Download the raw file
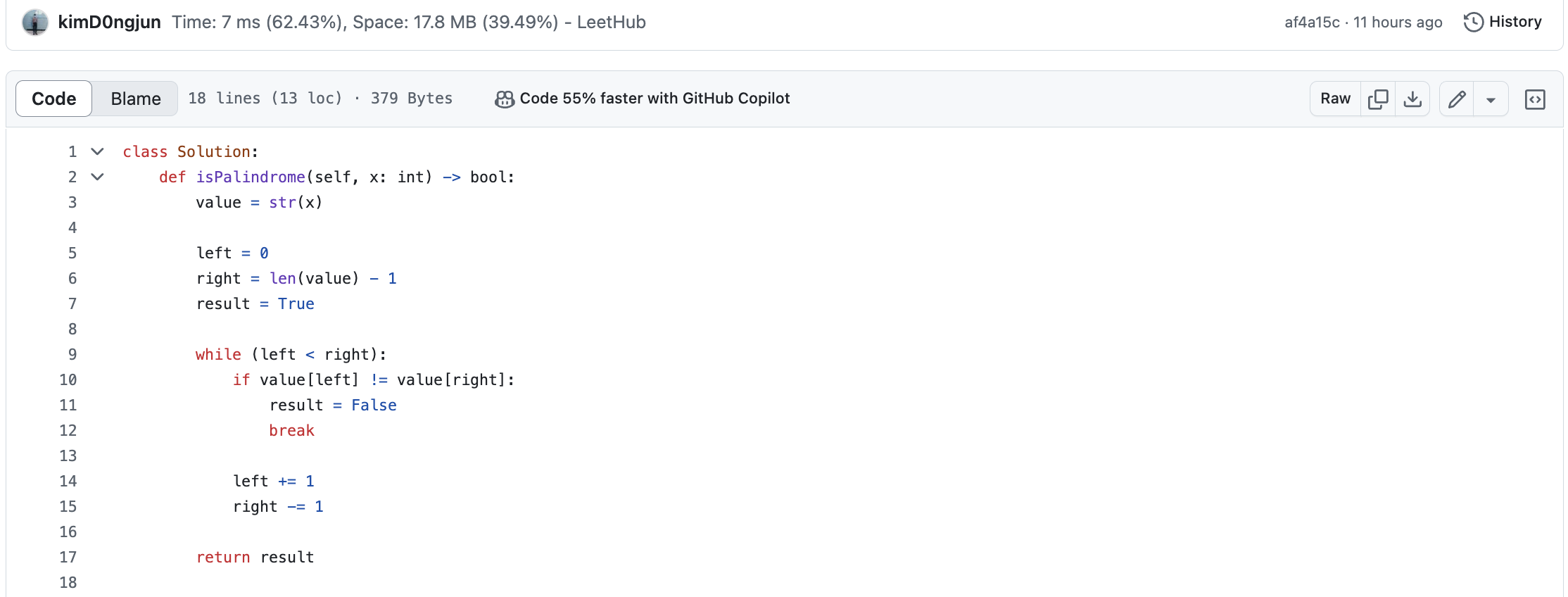The image size is (1568, 597). click(x=1412, y=99)
